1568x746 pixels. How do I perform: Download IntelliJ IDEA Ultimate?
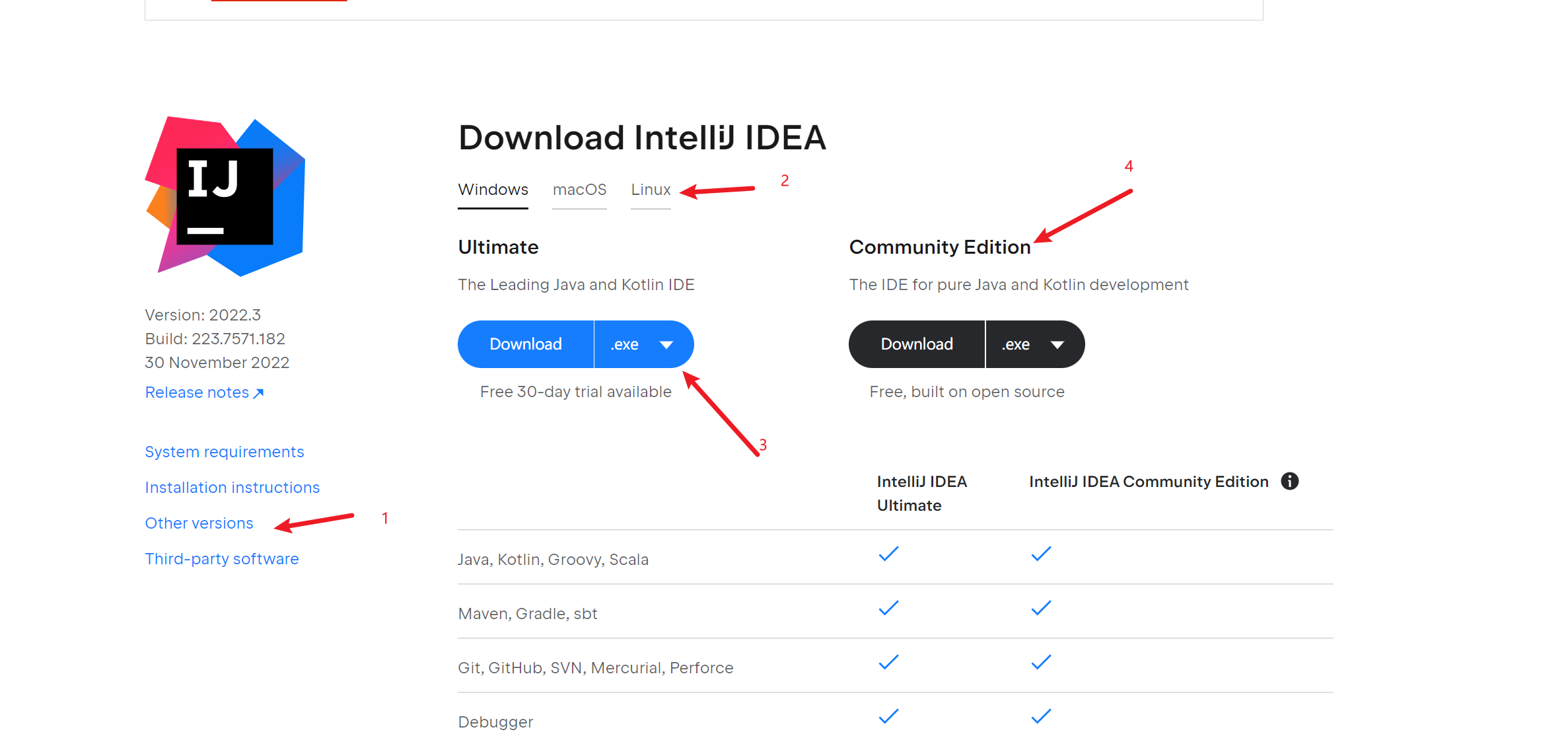pos(526,344)
